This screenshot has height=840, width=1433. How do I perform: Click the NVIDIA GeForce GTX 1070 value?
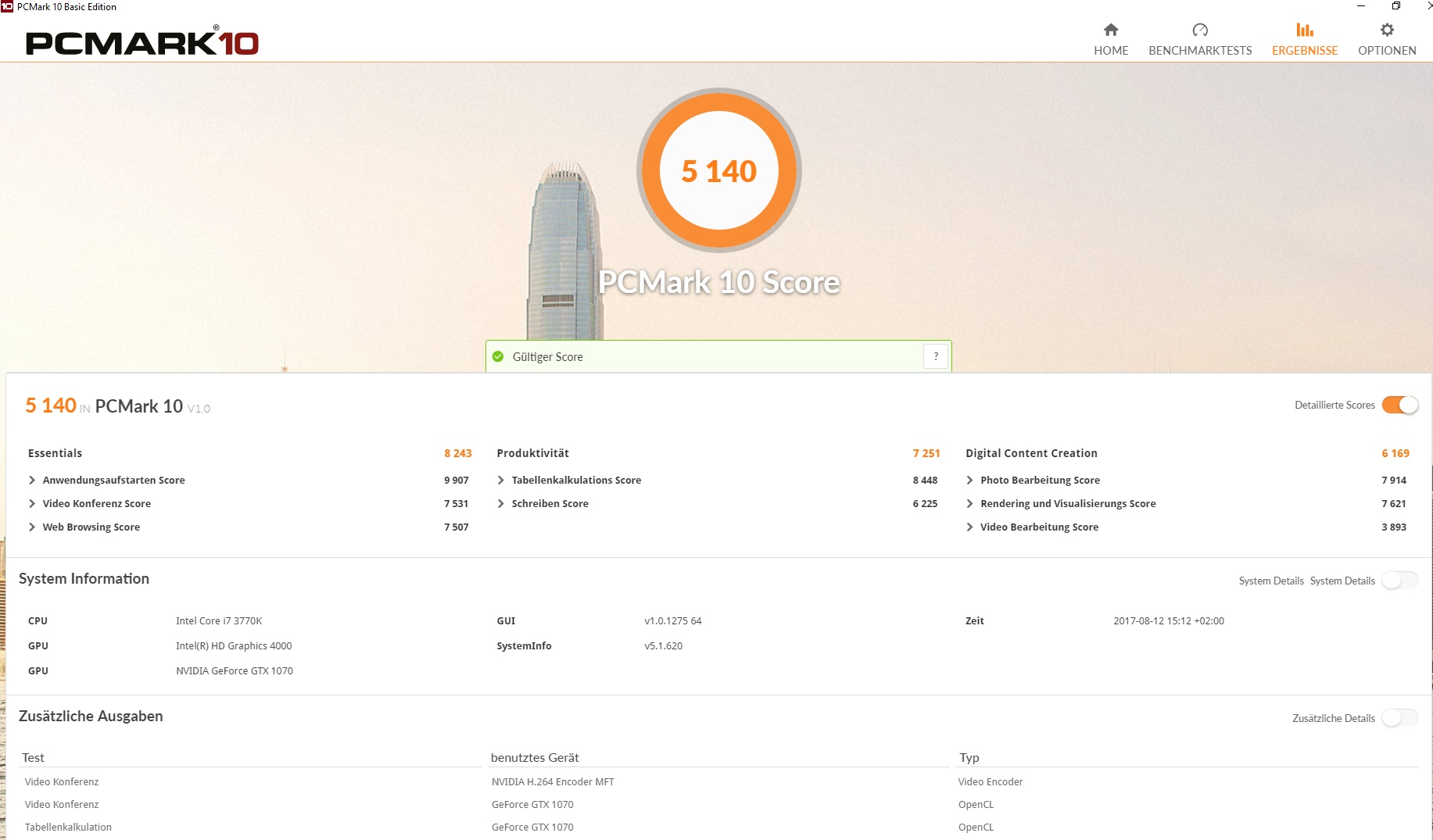pyautogui.click(x=235, y=671)
